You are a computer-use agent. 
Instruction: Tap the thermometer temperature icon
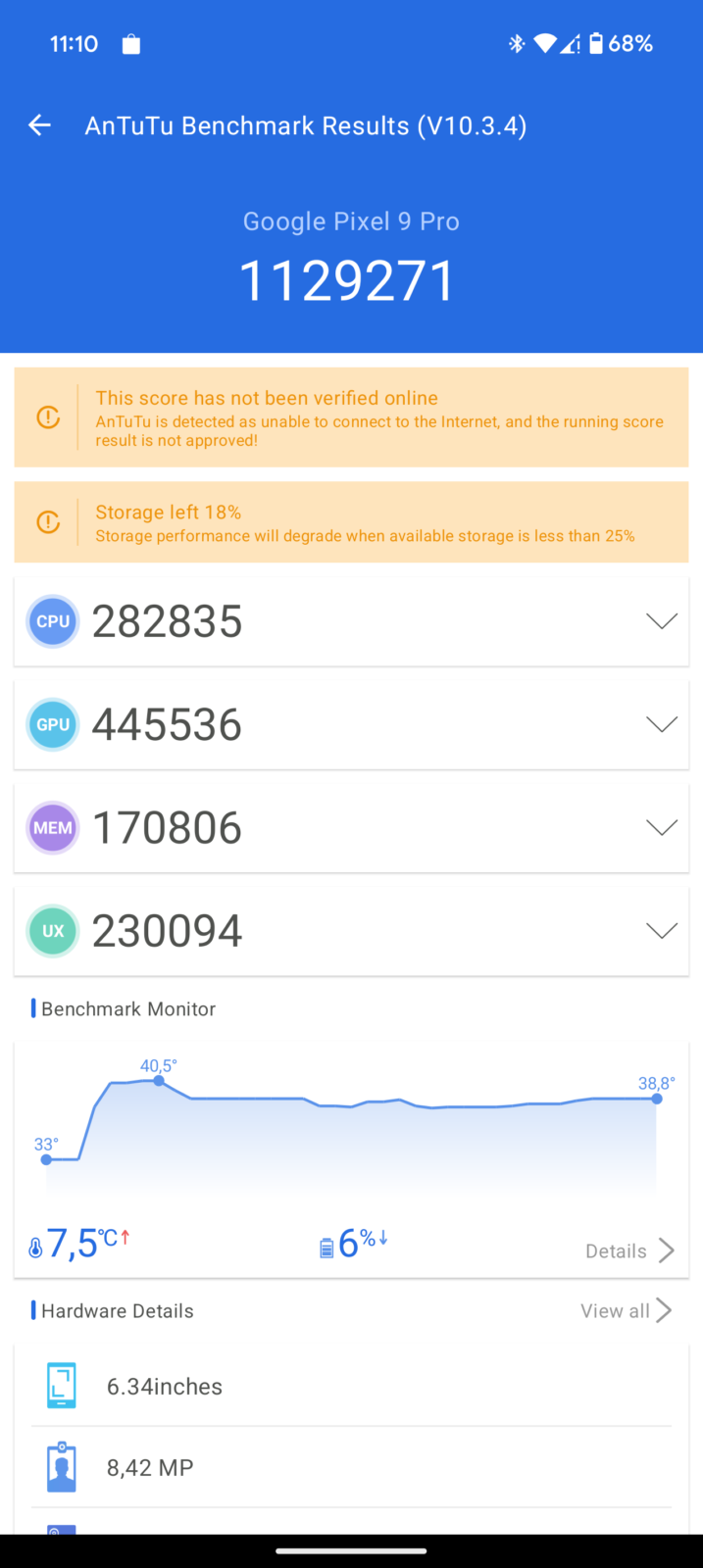click(36, 1248)
